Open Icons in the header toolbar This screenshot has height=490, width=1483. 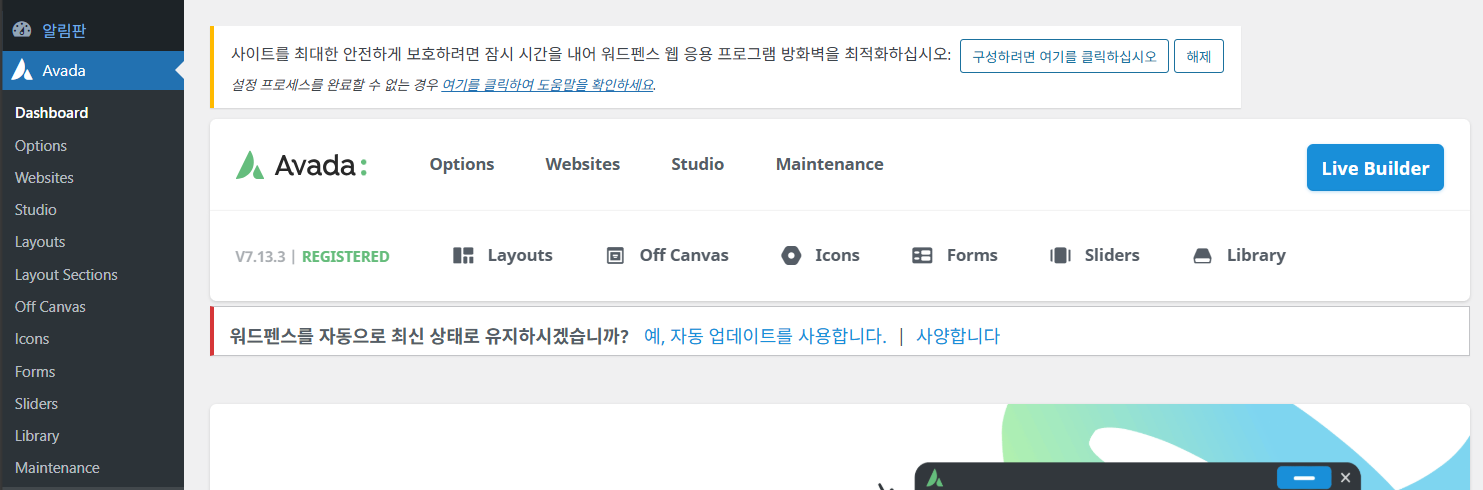pos(837,255)
